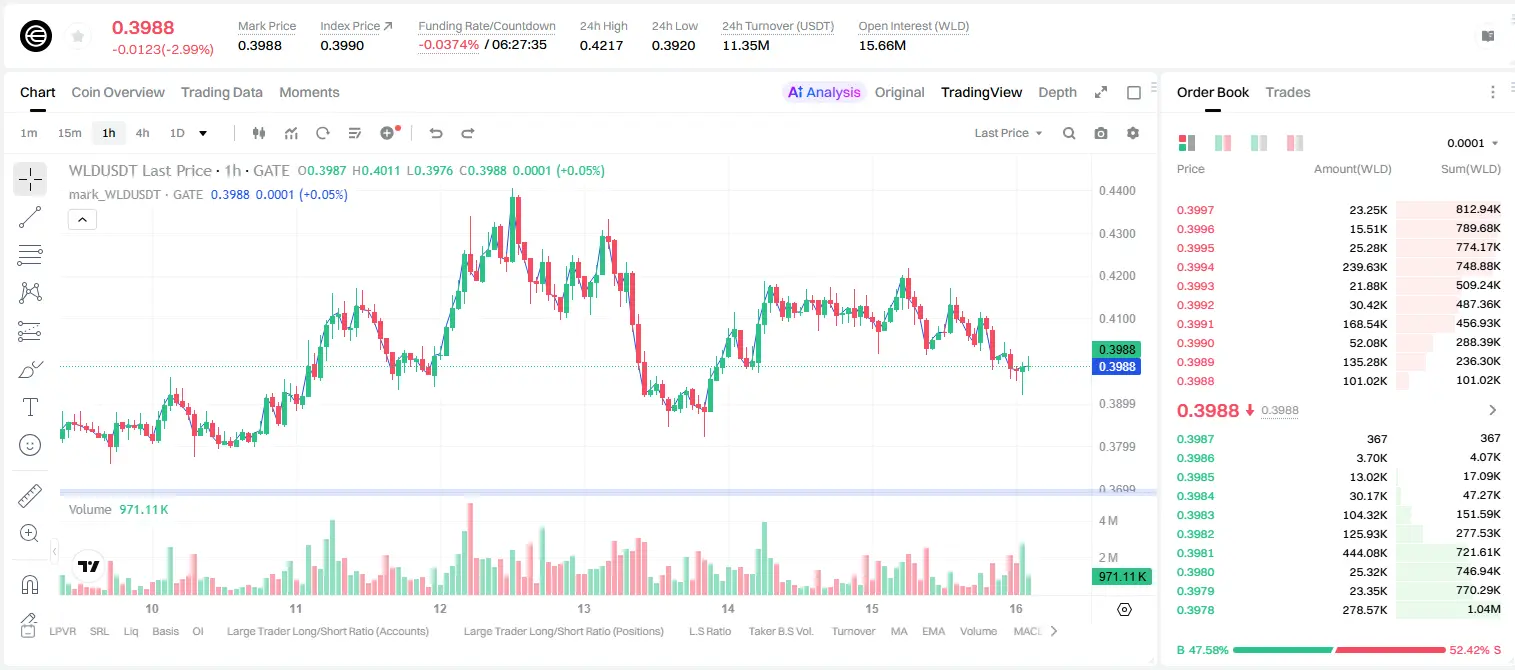Take a chart snapshot with camera icon

pyautogui.click(x=1101, y=133)
